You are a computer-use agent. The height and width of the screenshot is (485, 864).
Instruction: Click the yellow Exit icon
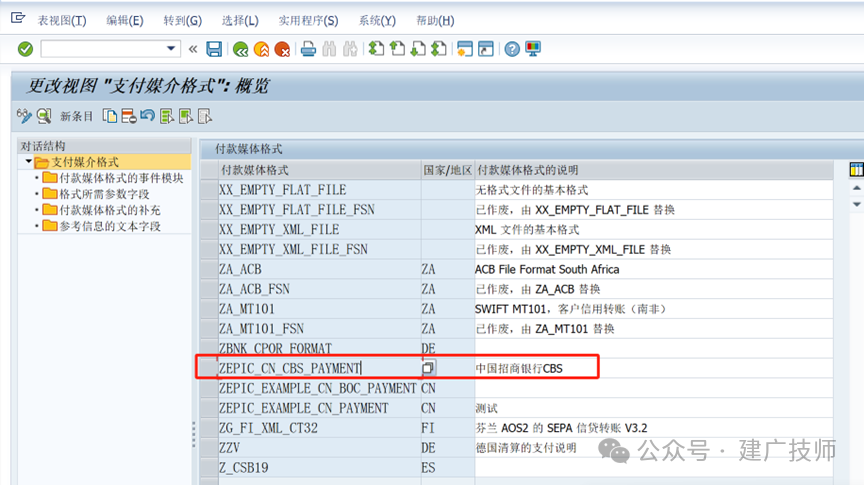(x=262, y=50)
